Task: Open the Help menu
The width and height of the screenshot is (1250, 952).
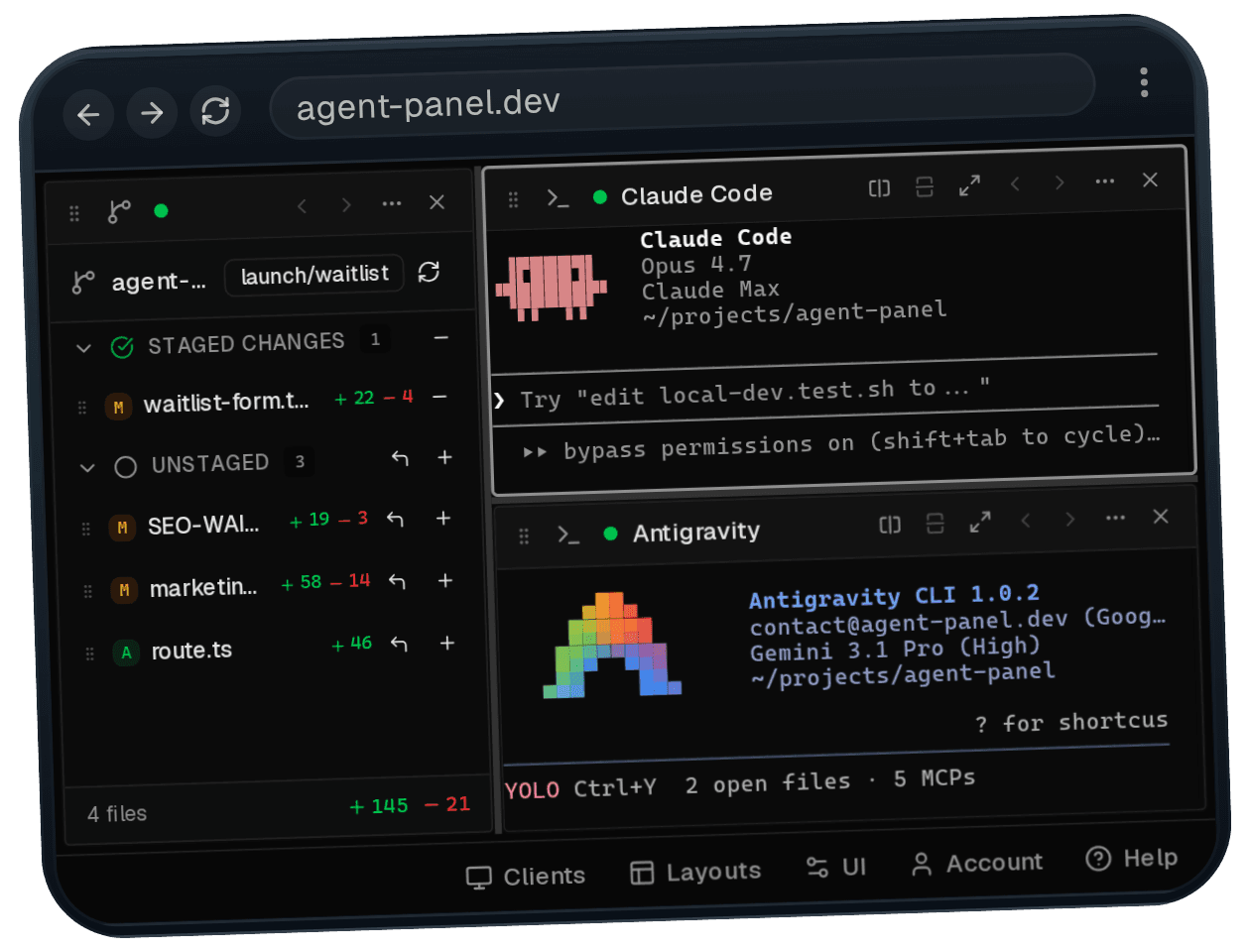Action: (1132, 858)
